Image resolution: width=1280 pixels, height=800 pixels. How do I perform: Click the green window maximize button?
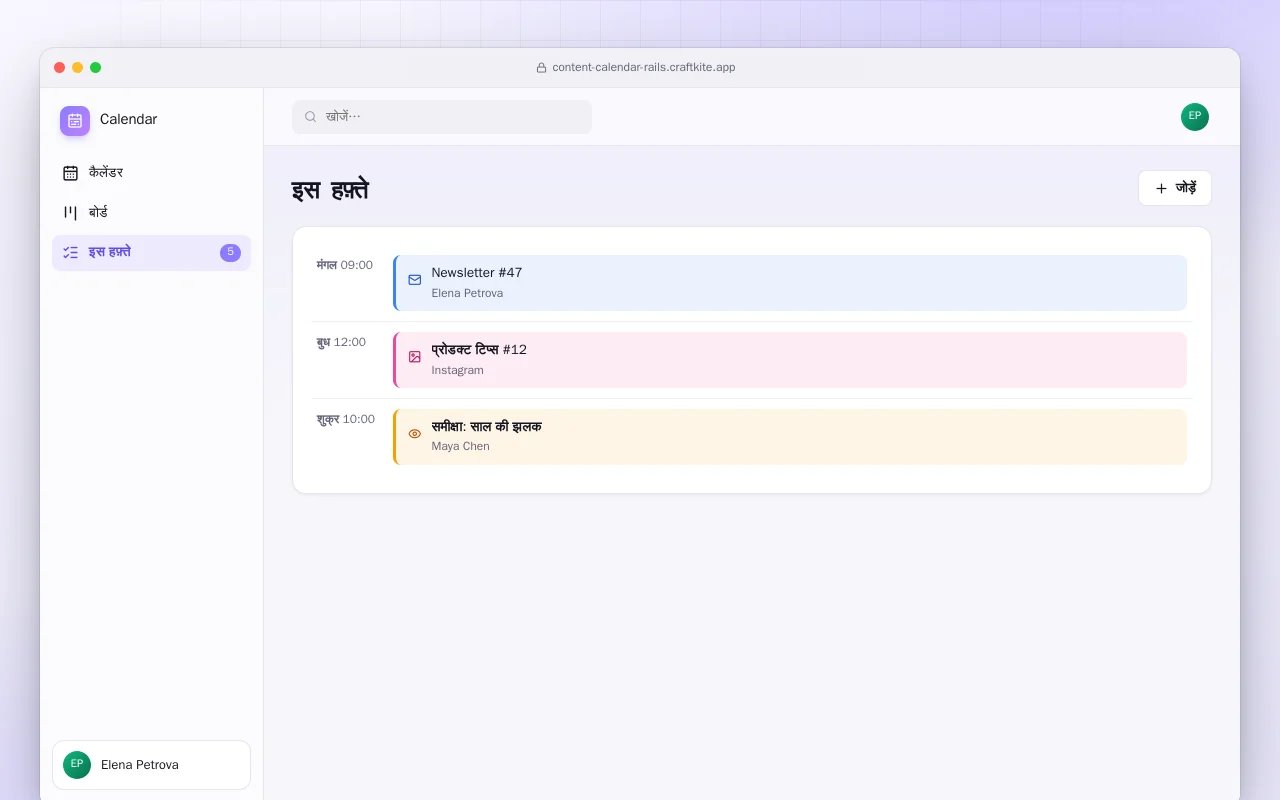(x=96, y=68)
